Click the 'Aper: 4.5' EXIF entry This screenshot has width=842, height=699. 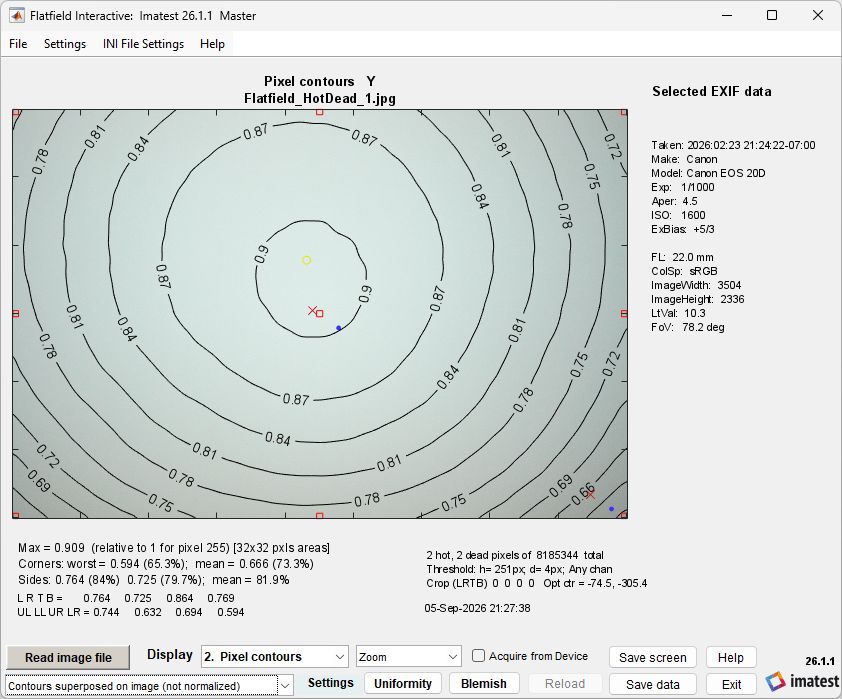pos(674,201)
